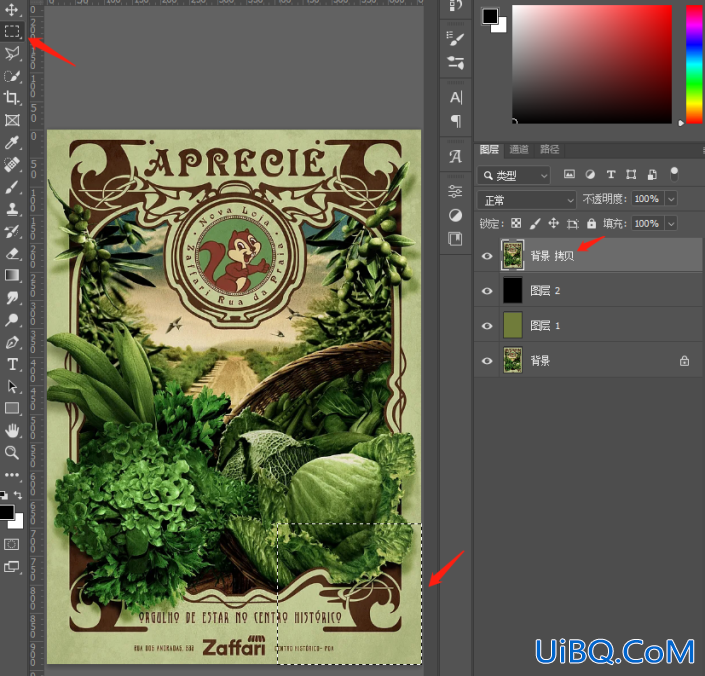This screenshot has width=705, height=676.
Task: Toggle Quick Mask mode
Action: pos(11,544)
